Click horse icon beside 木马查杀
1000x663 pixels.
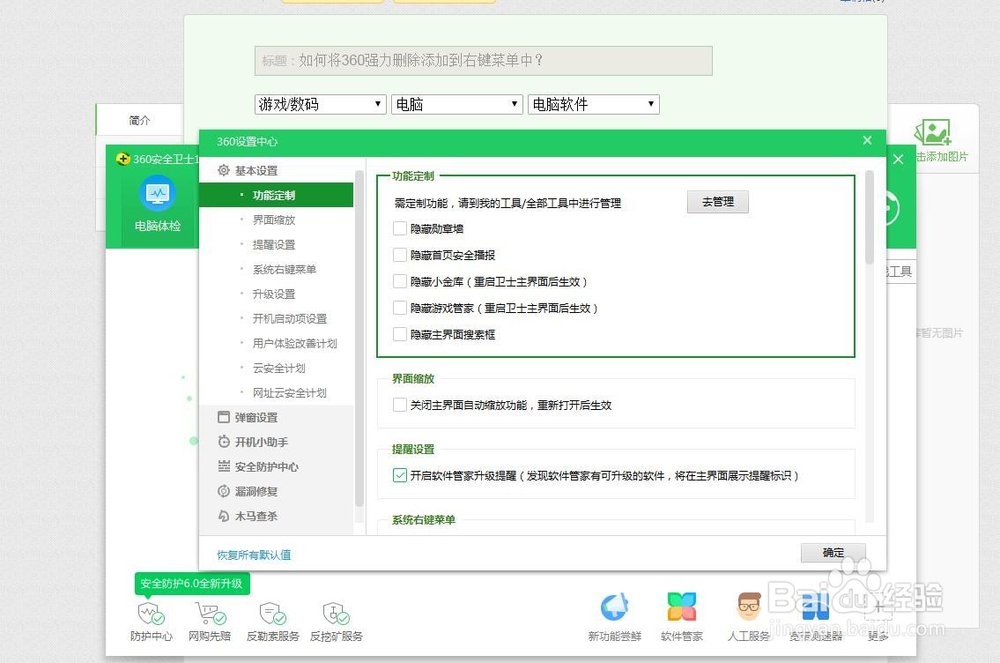click(x=223, y=516)
